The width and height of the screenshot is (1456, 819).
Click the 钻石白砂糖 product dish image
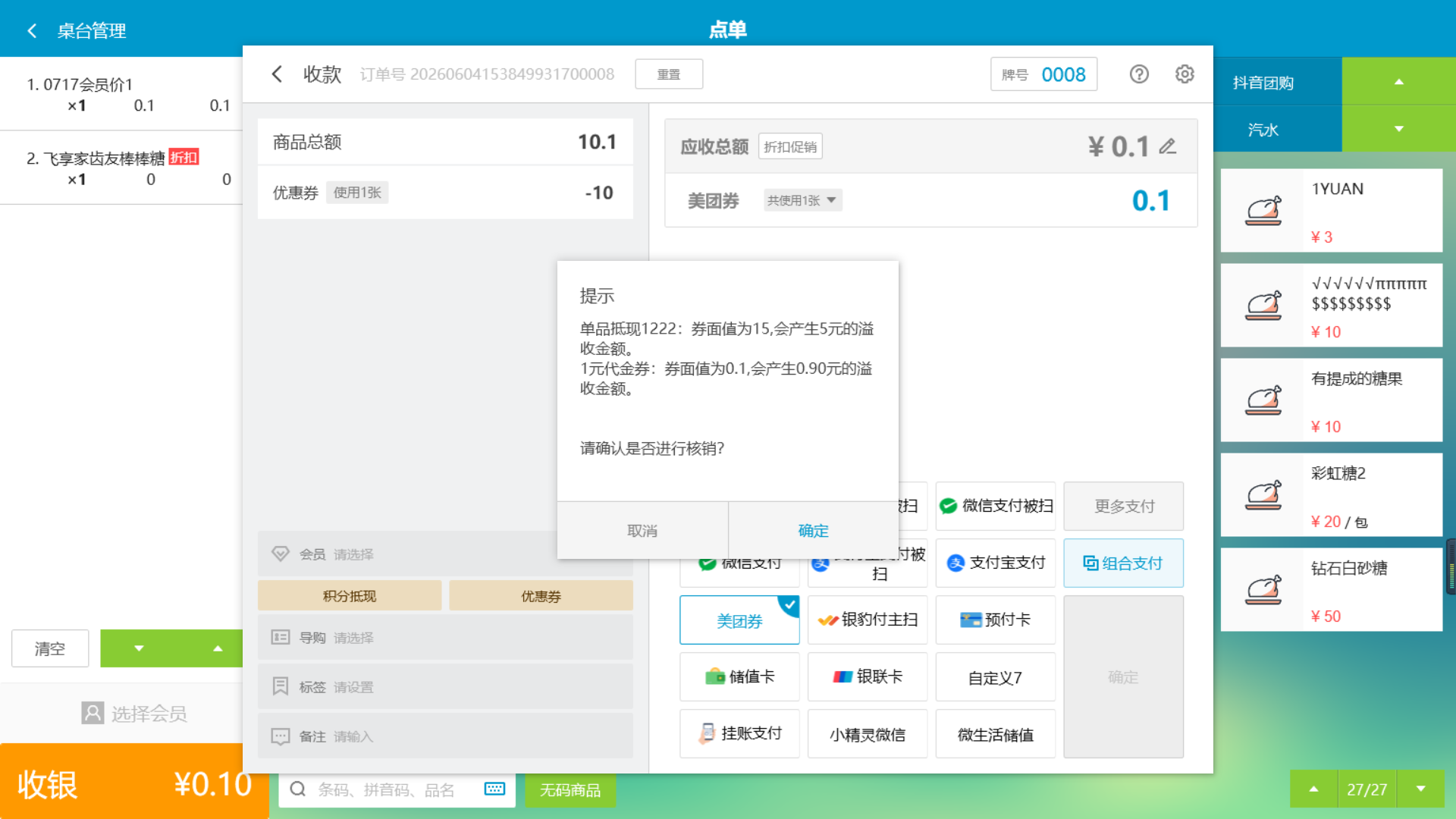pyautogui.click(x=1263, y=590)
